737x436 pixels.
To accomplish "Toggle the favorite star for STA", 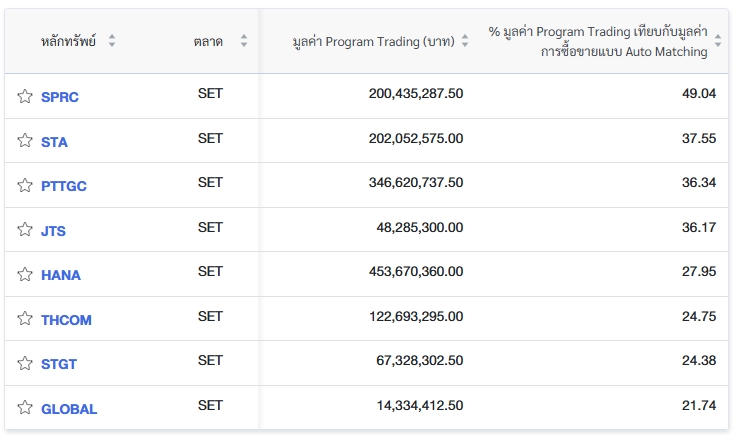I will 25,141.
